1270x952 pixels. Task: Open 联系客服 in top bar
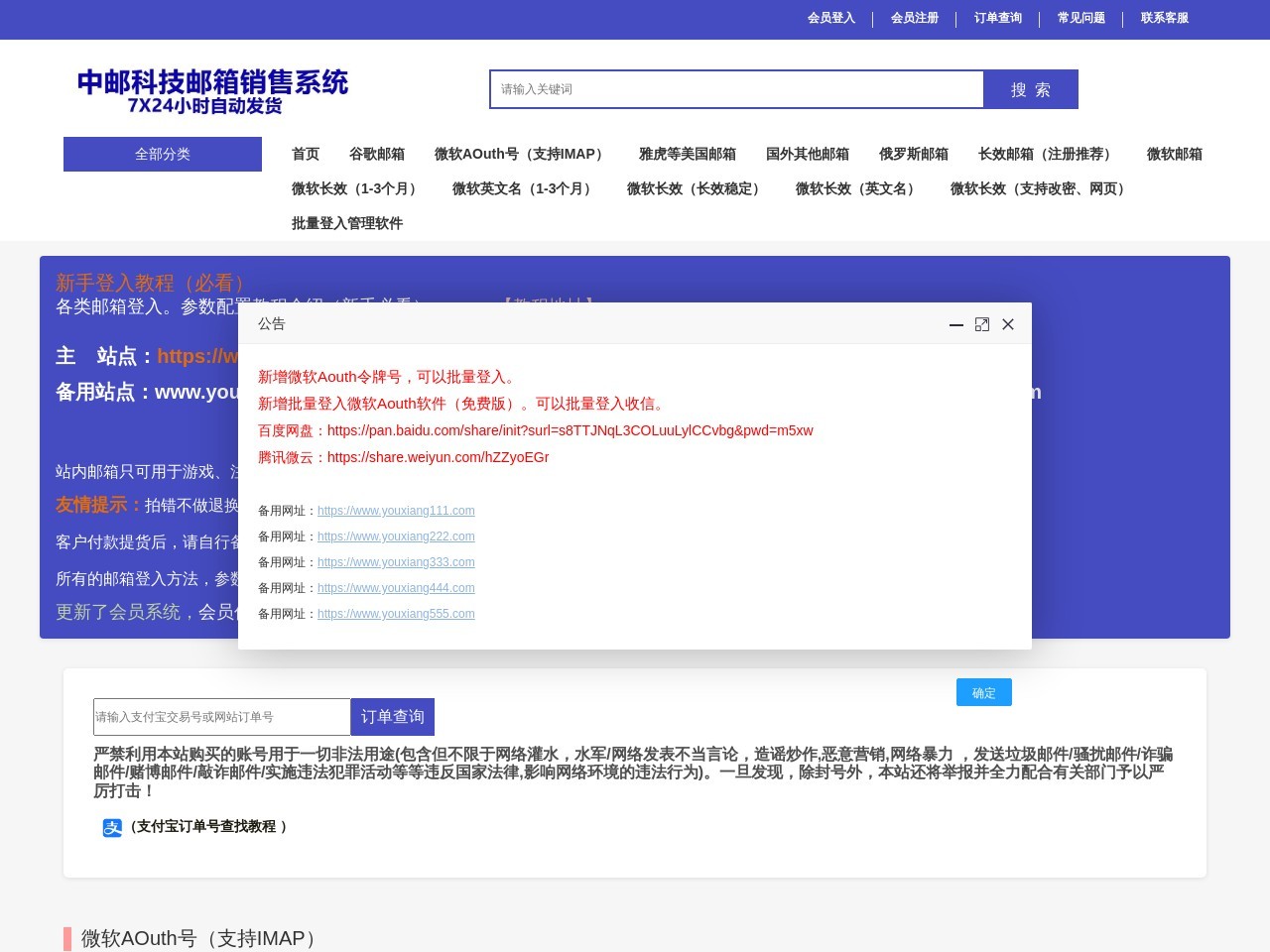1165,18
